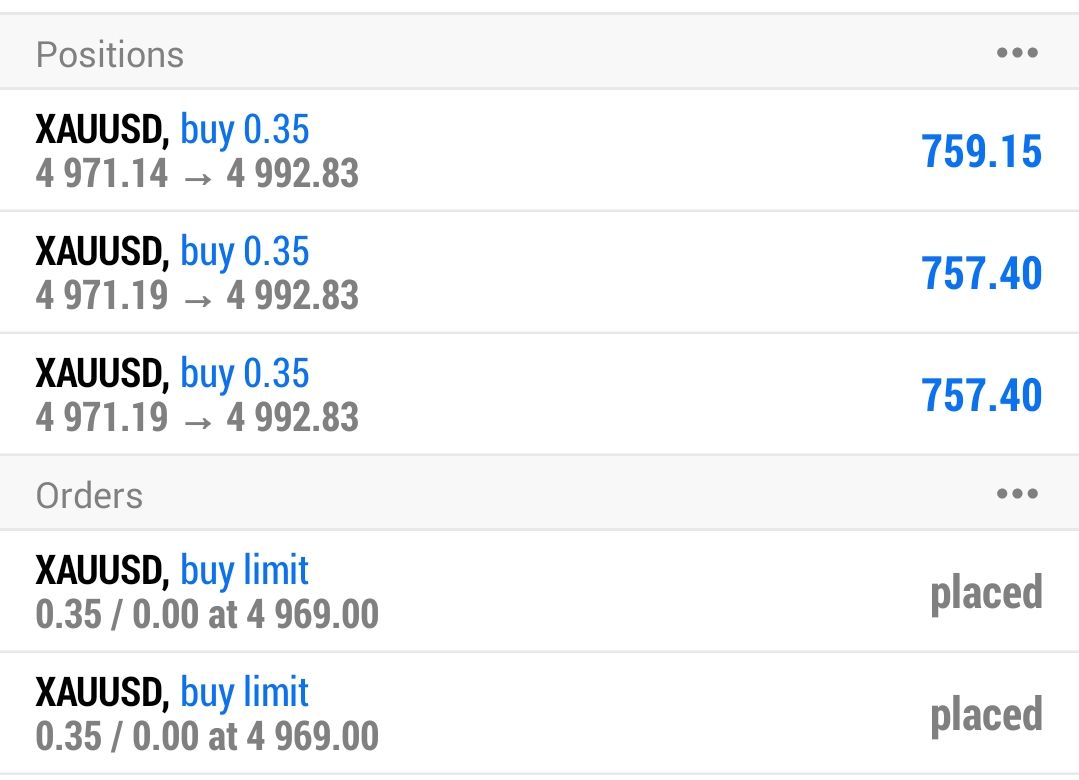Open the second XAUUSD buy limit order
The image size is (1079, 780).
click(x=540, y=714)
